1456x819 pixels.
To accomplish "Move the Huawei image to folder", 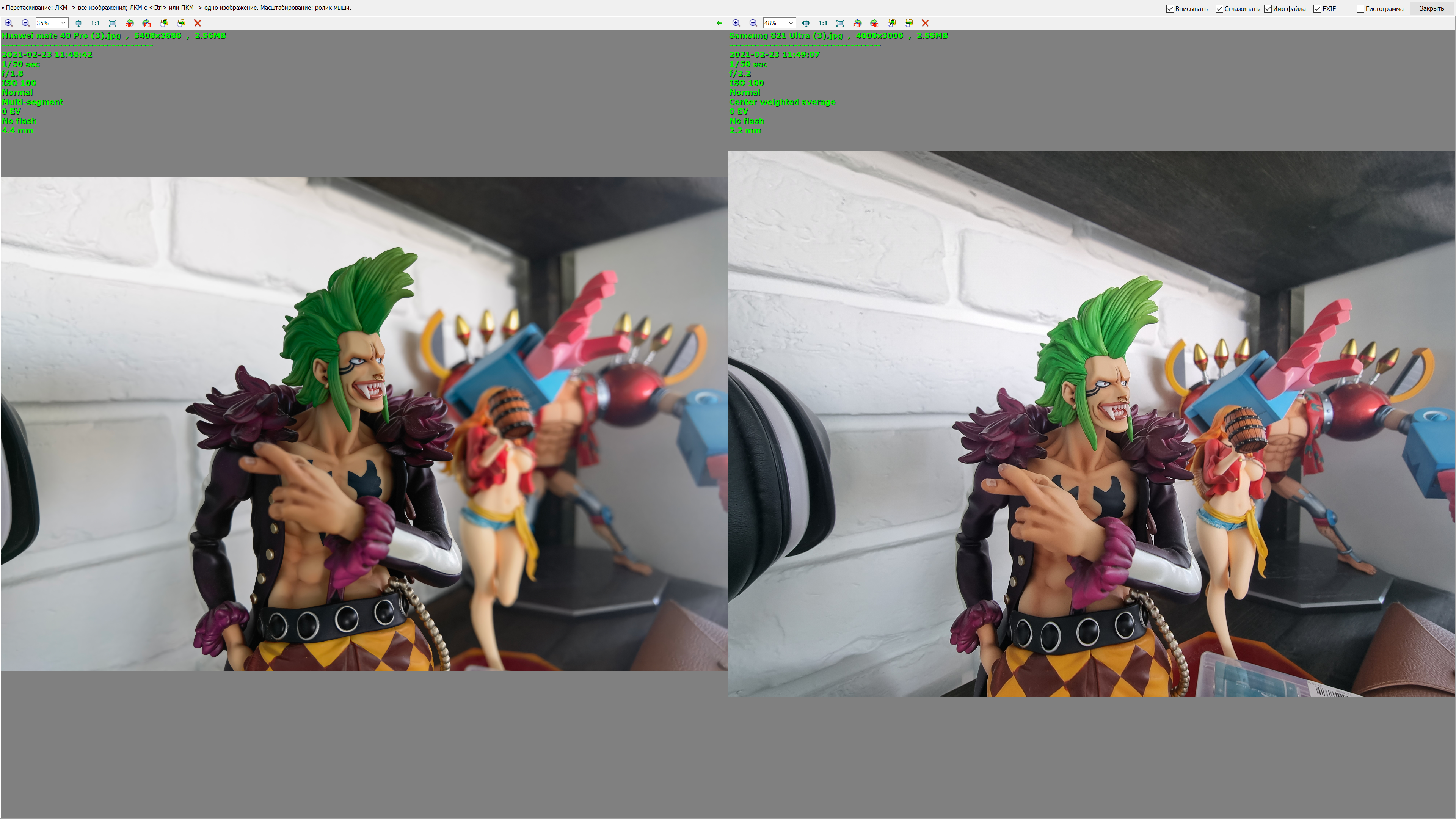I will coord(181,23).
